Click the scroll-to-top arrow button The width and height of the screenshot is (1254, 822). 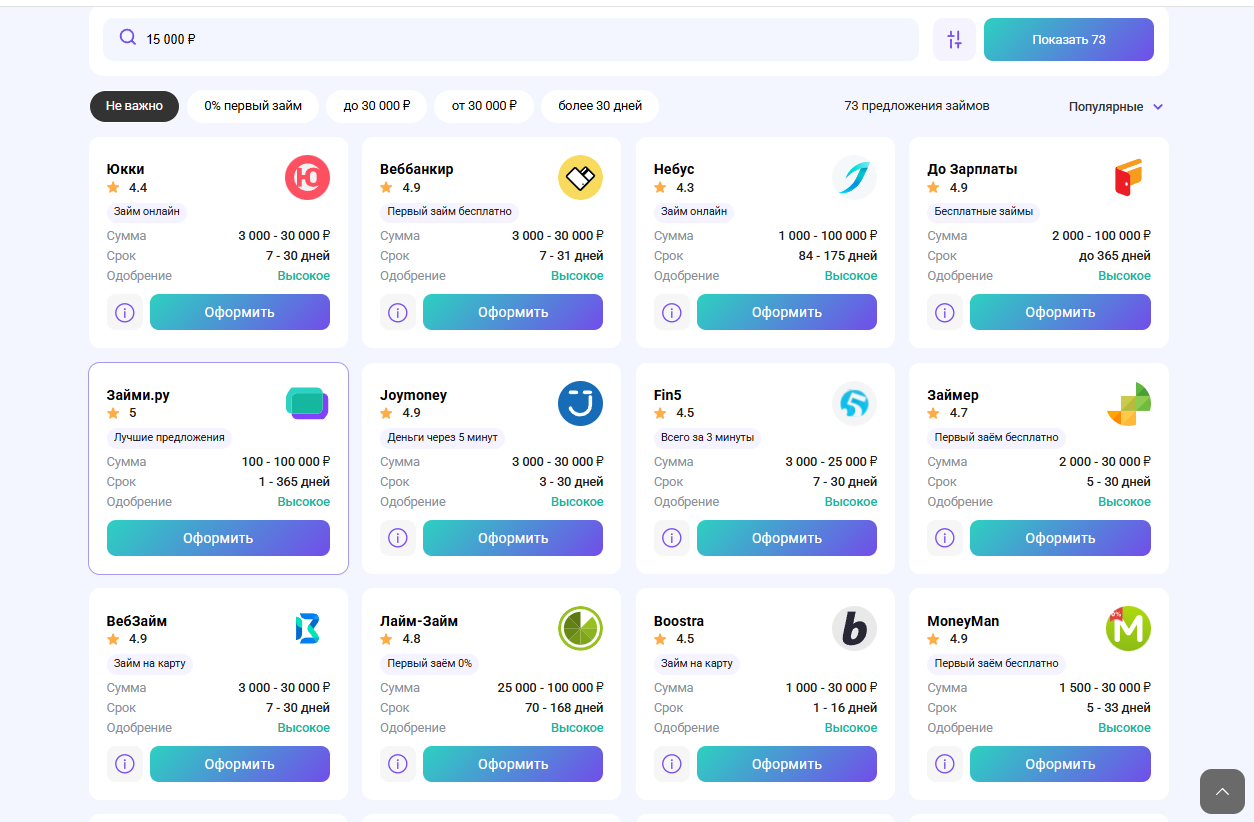pyautogui.click(x=1222, y=792)
